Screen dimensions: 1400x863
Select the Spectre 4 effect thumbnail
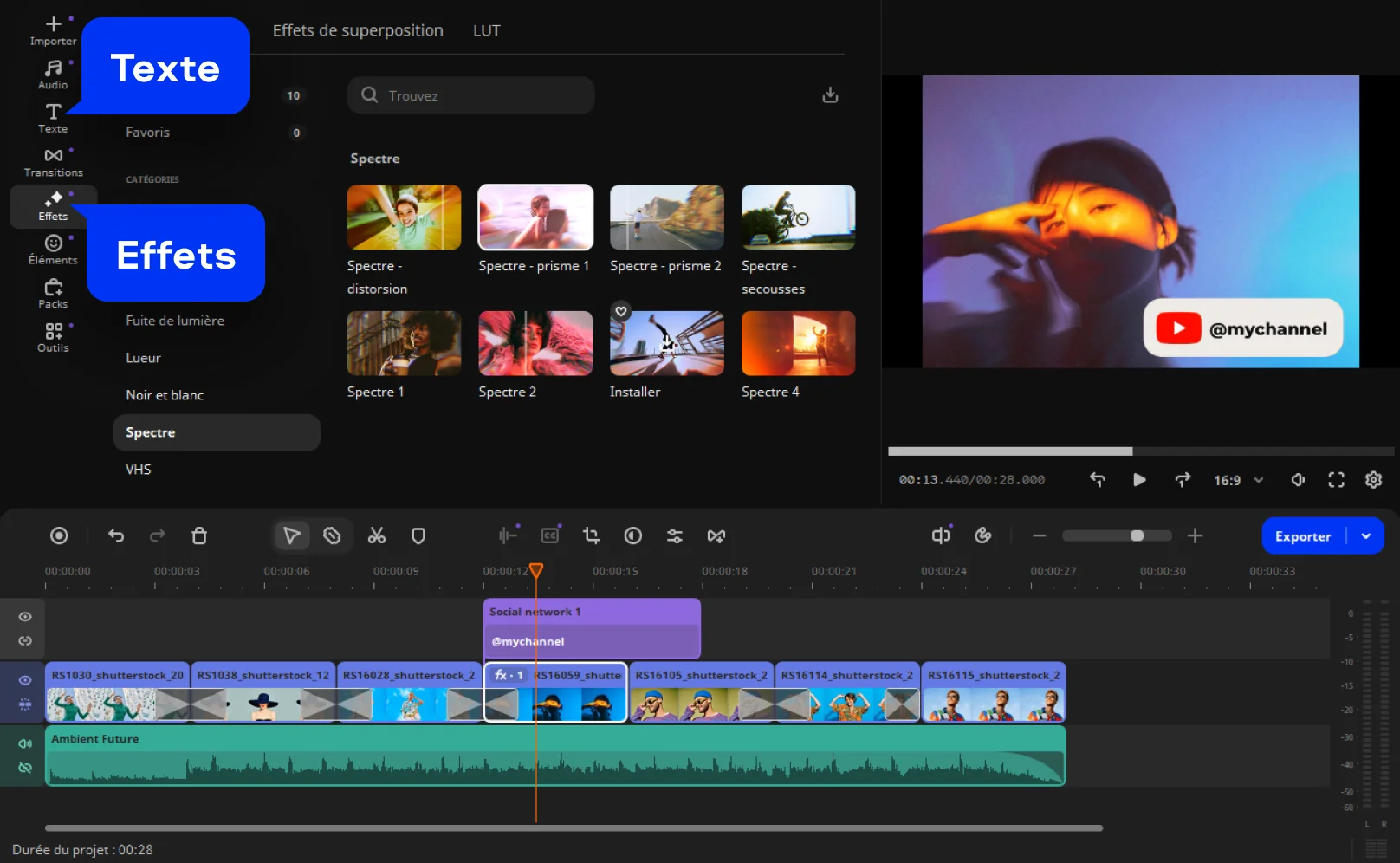click(798, 344)
